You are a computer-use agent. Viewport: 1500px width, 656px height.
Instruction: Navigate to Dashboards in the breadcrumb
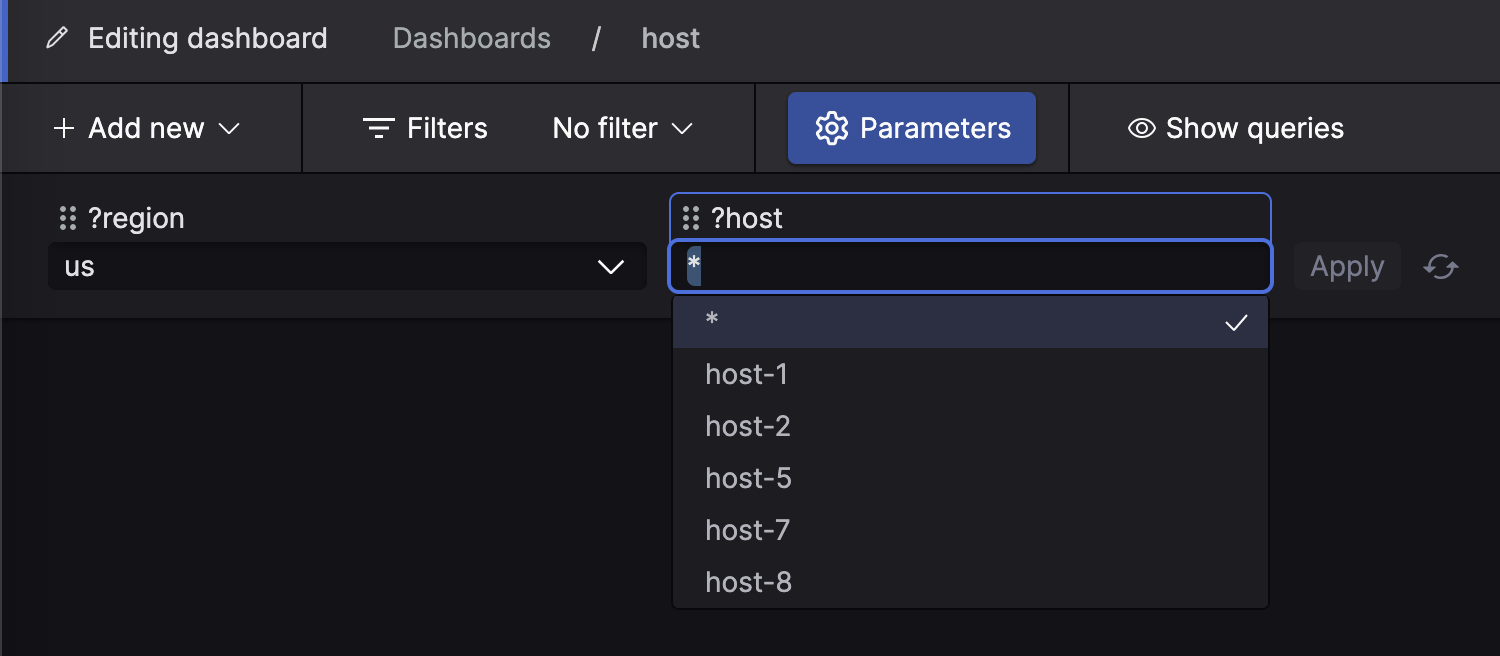471,38
